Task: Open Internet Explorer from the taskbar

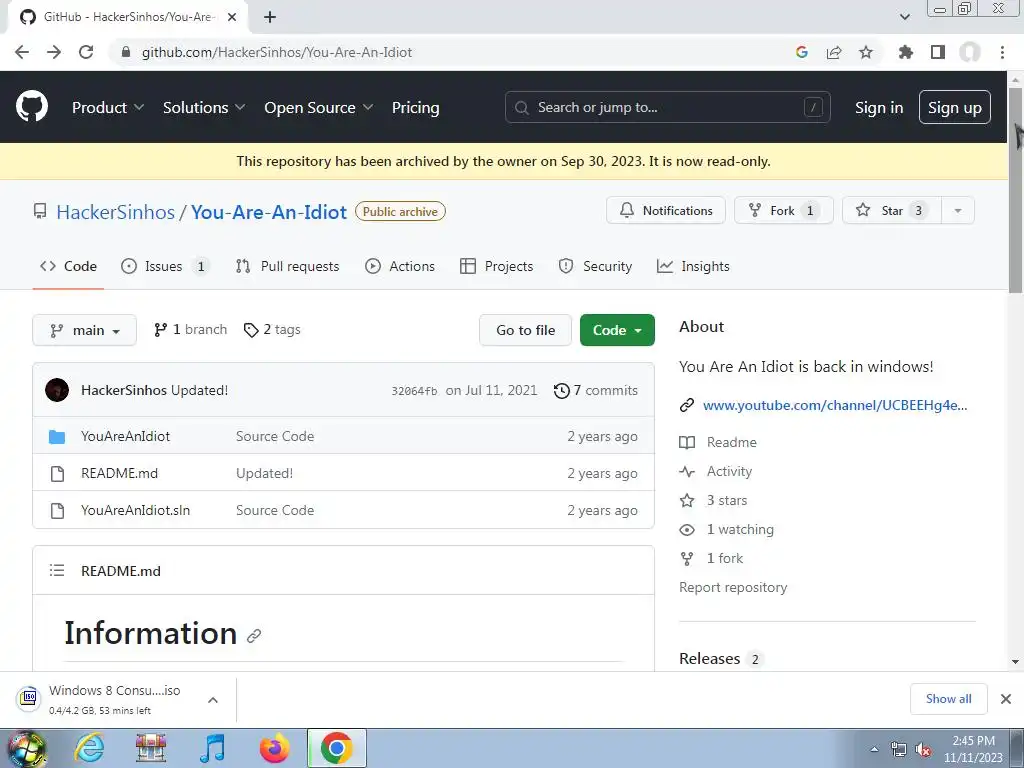Action: click(89, 748)
